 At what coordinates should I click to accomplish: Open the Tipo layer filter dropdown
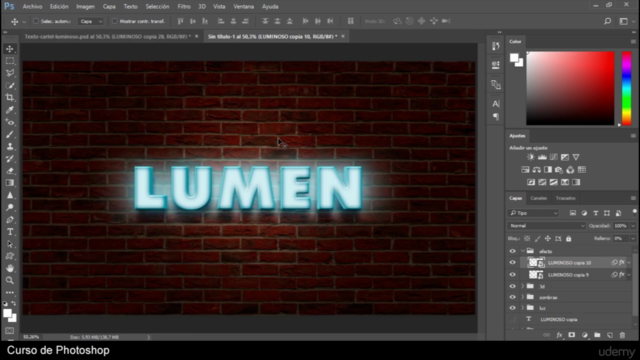pyautogui.click(x=533, y=213)
